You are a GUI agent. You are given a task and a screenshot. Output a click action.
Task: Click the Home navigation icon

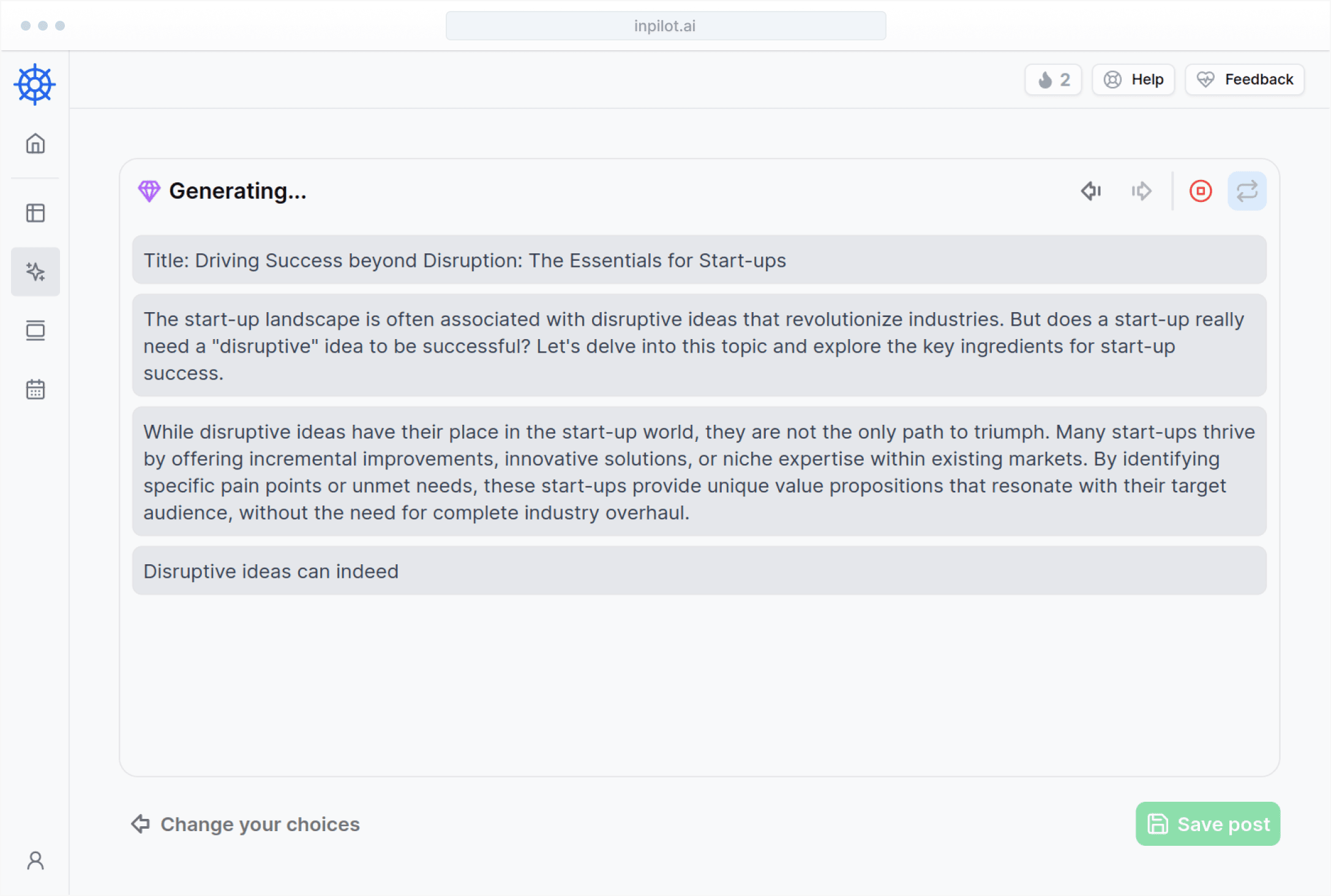[x=35, y=143]
